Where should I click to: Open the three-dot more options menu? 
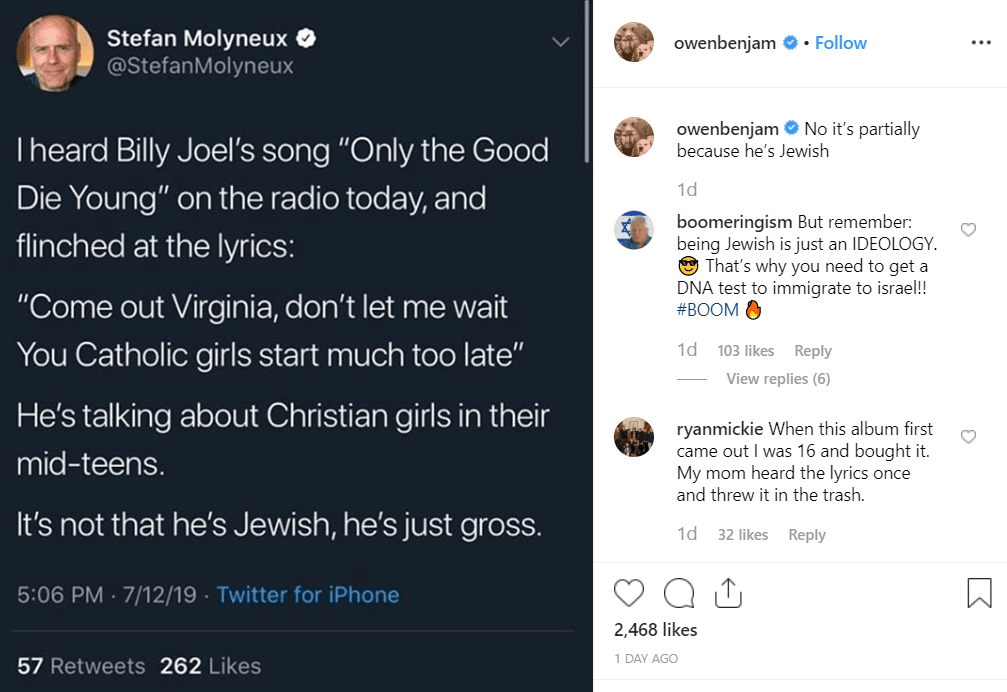click(981, 42)
